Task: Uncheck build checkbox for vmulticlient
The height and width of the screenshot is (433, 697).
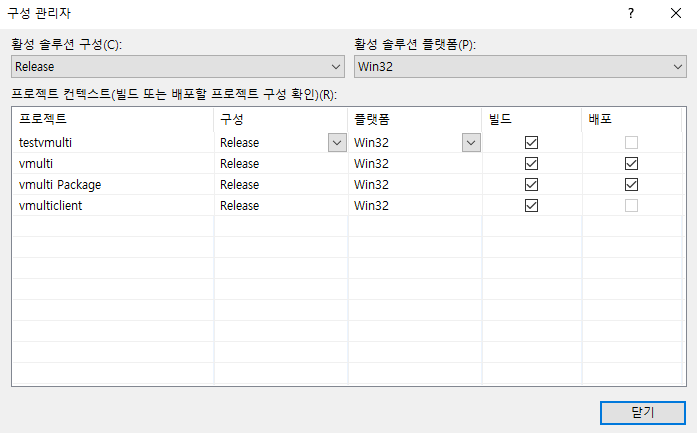Action: [x=532, y=205]
